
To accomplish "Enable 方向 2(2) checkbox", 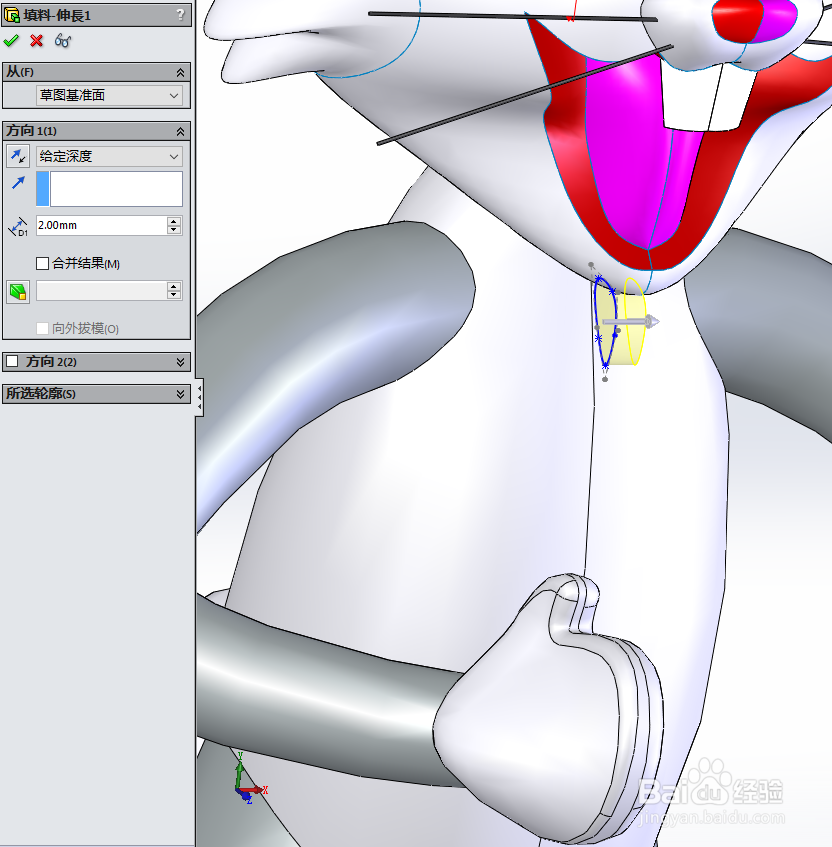I will click(12, 361).
